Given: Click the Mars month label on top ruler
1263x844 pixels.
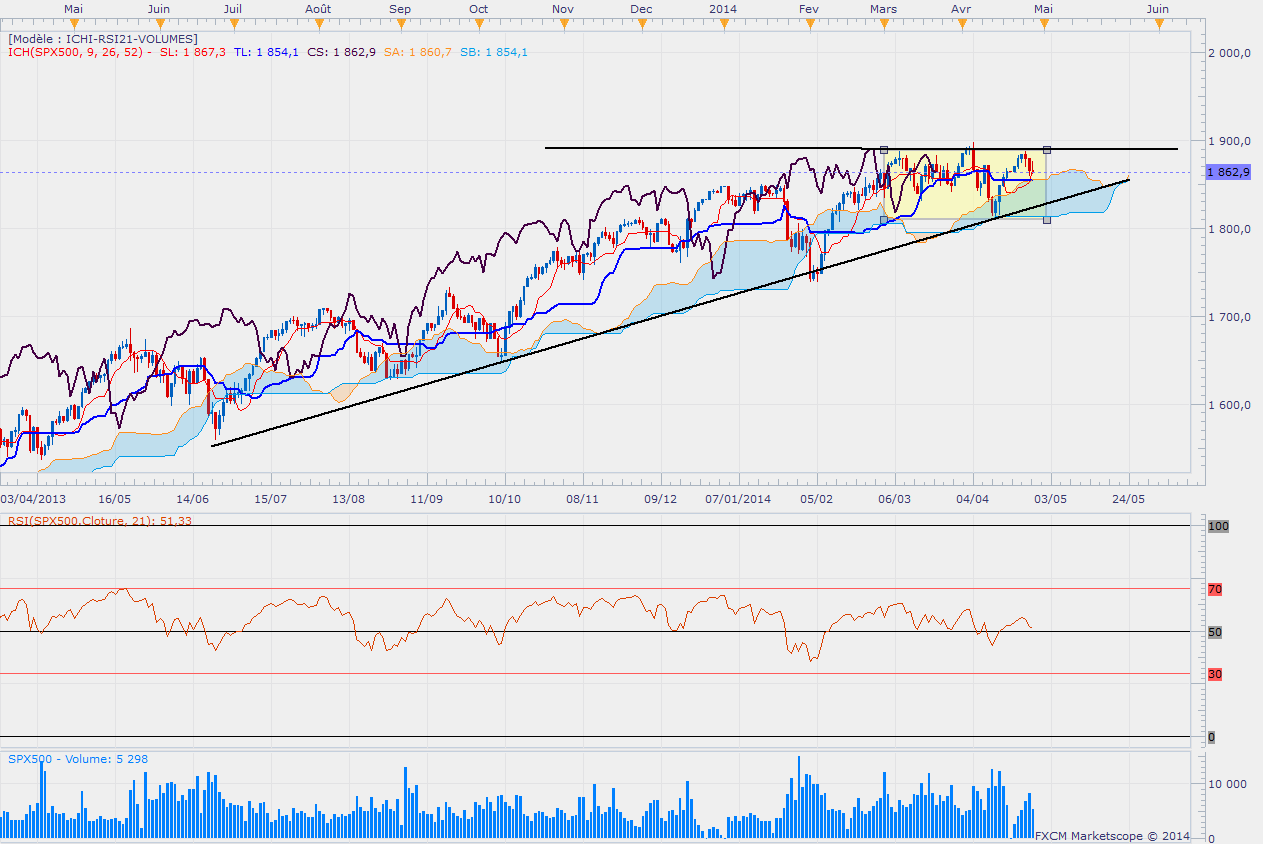Looking at the screenshot, I should [883, 8].
